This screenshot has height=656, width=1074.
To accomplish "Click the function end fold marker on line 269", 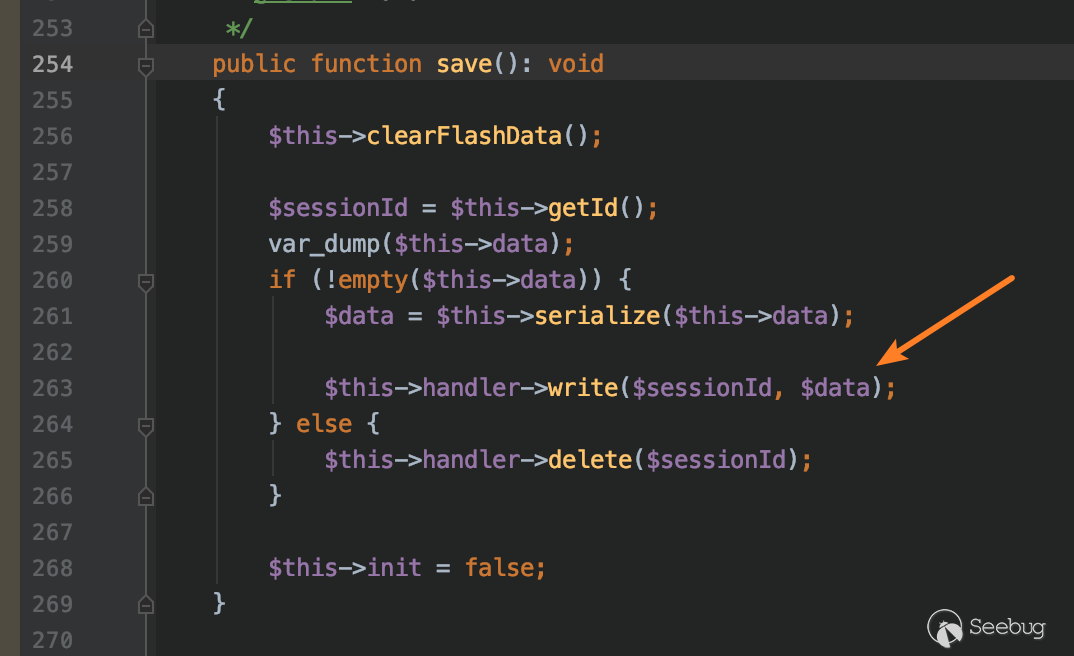I will pyautogui.click(x=146, y=603).
